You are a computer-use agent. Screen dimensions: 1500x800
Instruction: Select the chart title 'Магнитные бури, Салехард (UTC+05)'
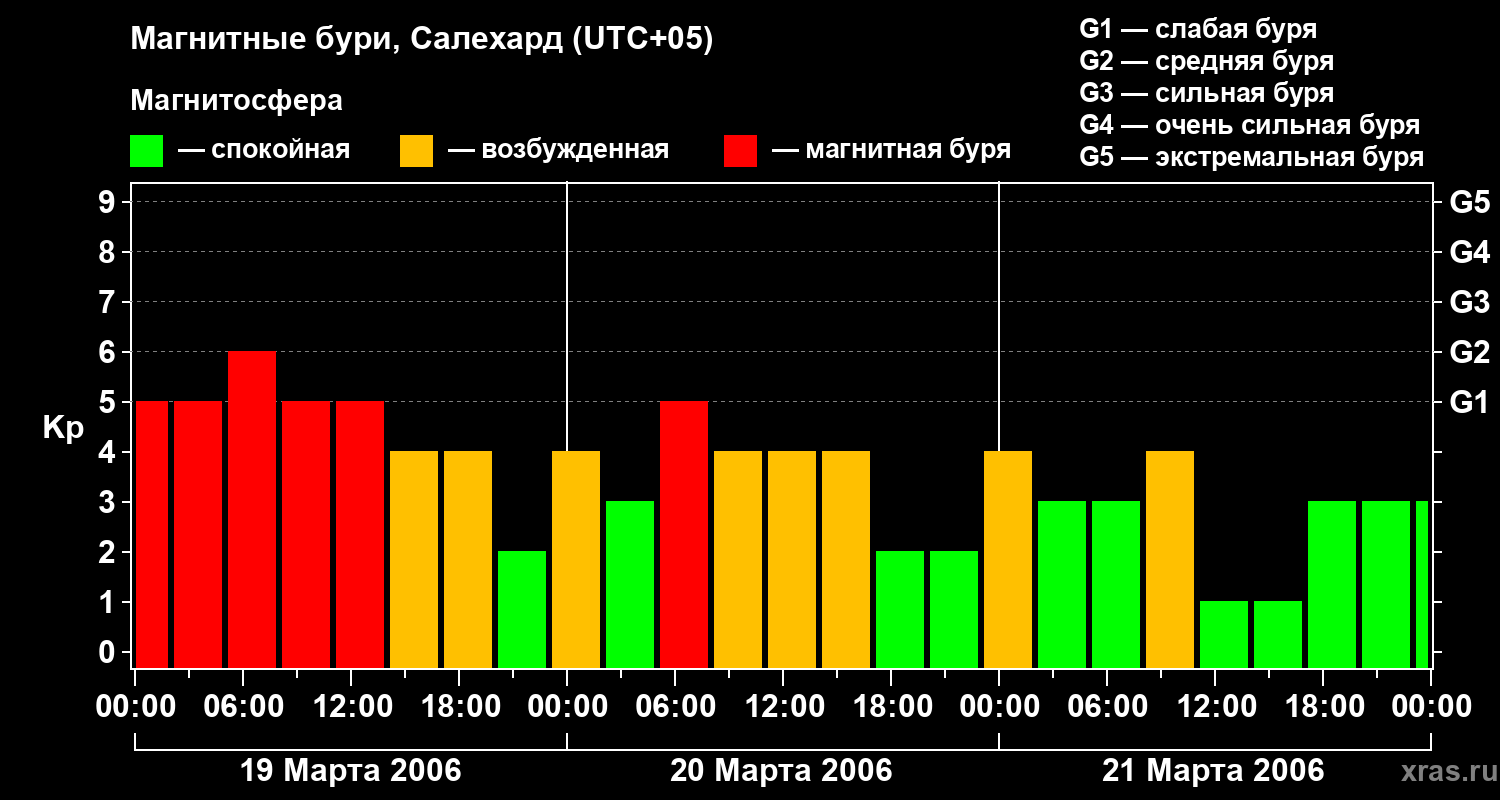422,41
